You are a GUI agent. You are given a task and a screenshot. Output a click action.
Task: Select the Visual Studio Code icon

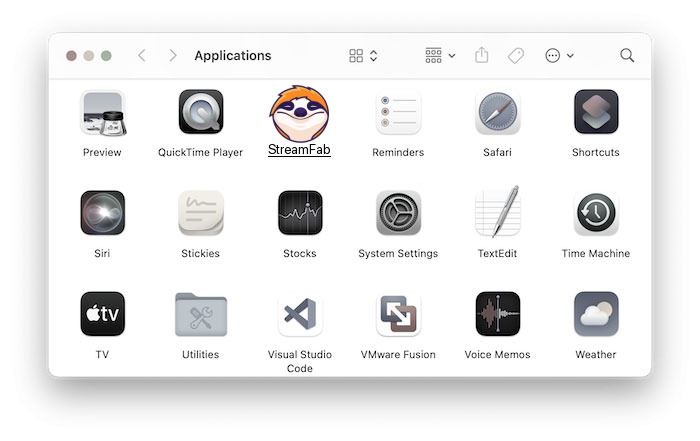coord(300,314)
